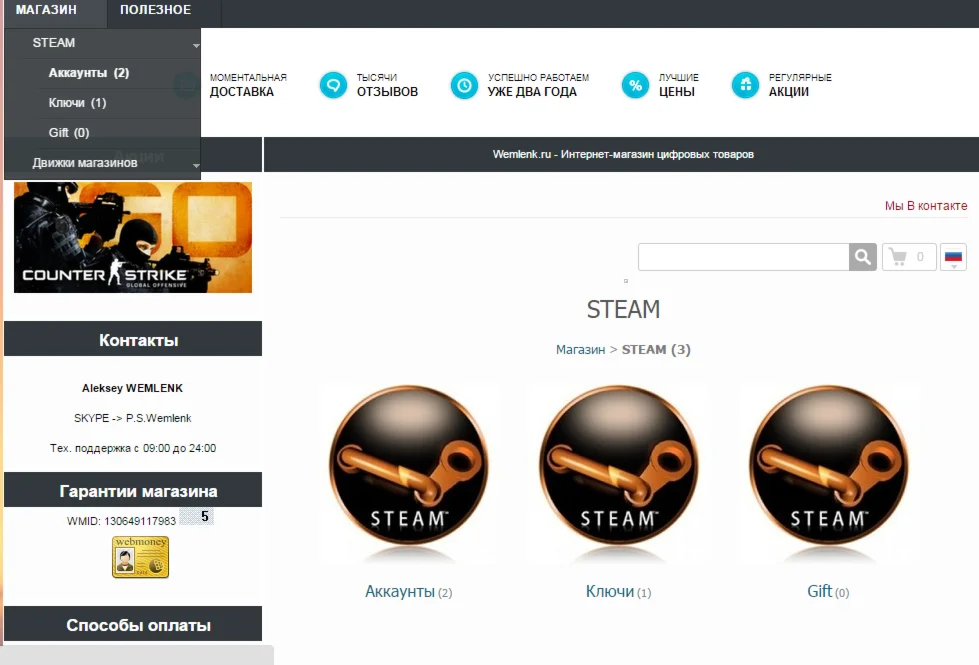The width and height of the screenshot is (979, 665).
Task: Click the ЛУЧШИЕ ЦЕНЫ text
Action: coord(679,85)
